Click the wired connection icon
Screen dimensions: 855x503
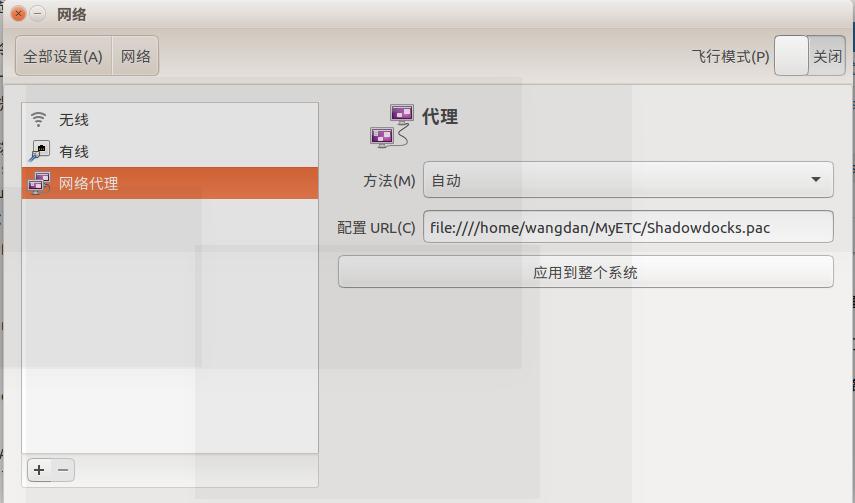(39, 151)
